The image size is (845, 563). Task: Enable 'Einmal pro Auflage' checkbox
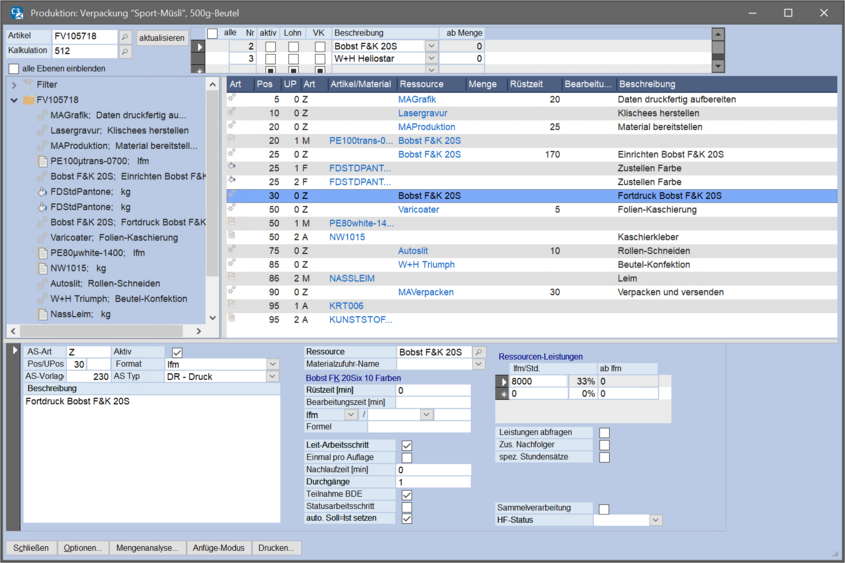click(x=407, y=458)
